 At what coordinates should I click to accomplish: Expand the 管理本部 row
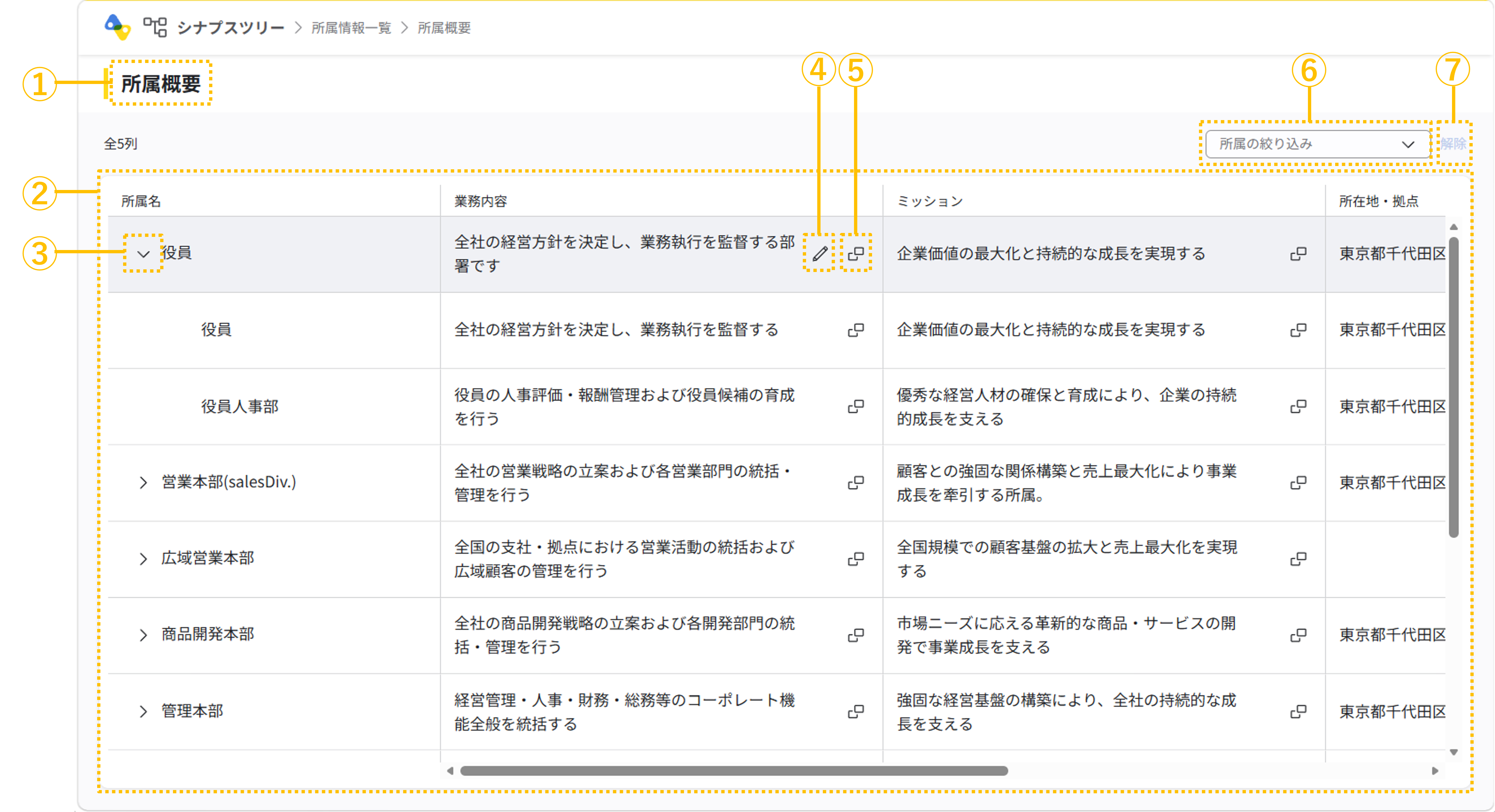tap(143, 711)
